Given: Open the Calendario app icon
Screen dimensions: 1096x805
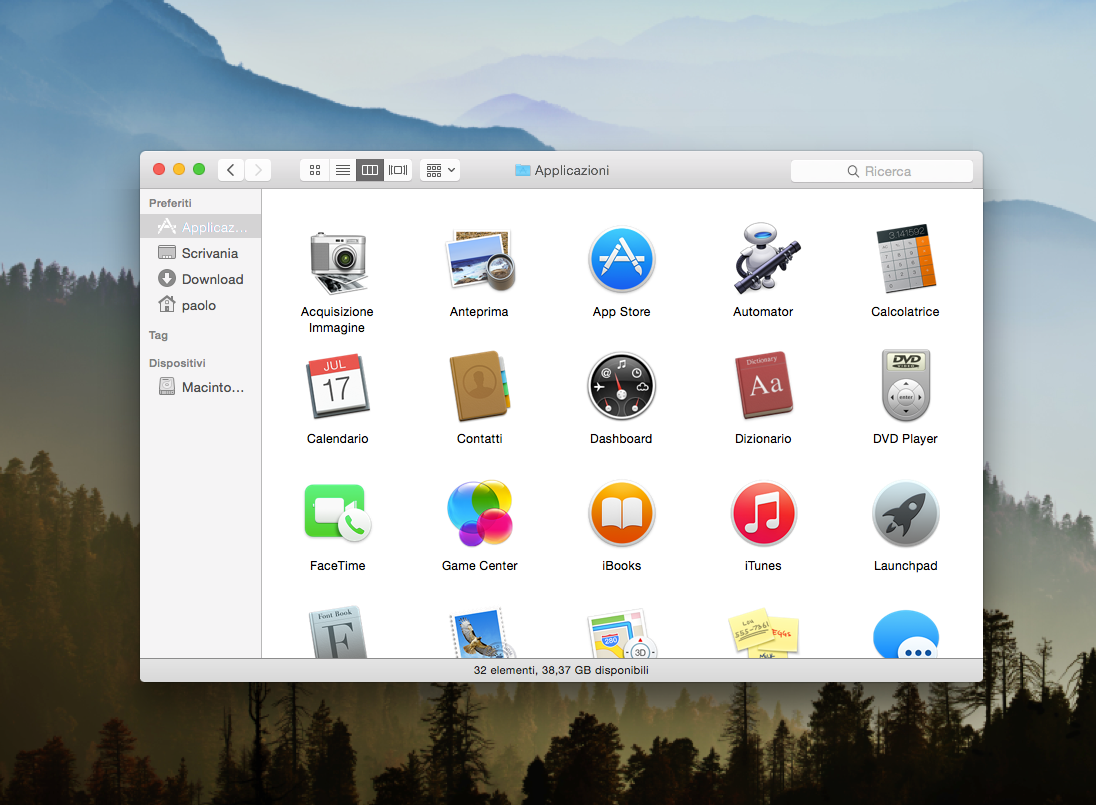Looking at the screenshot, I should pos(338,386).
